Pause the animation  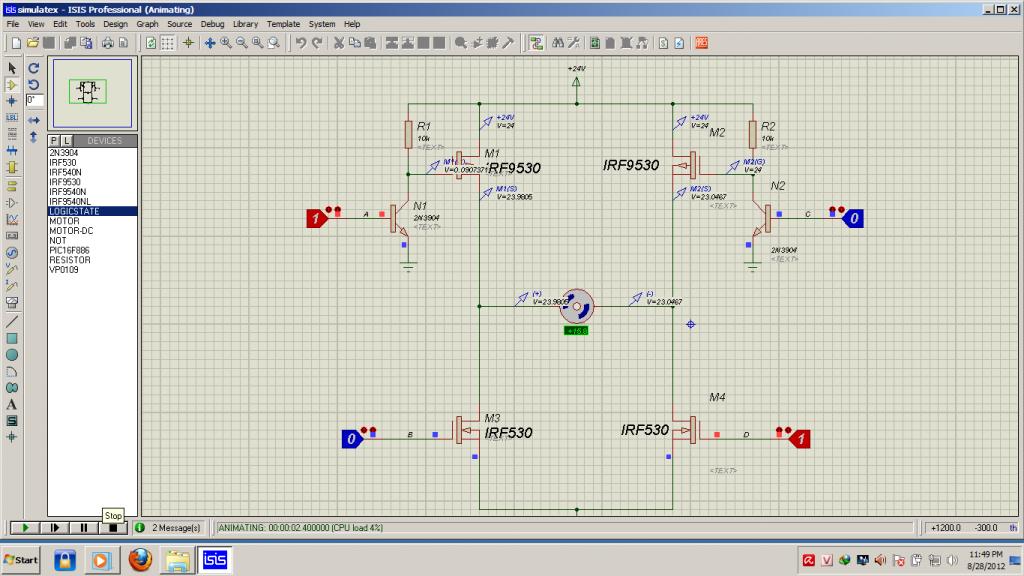point(84,527)
